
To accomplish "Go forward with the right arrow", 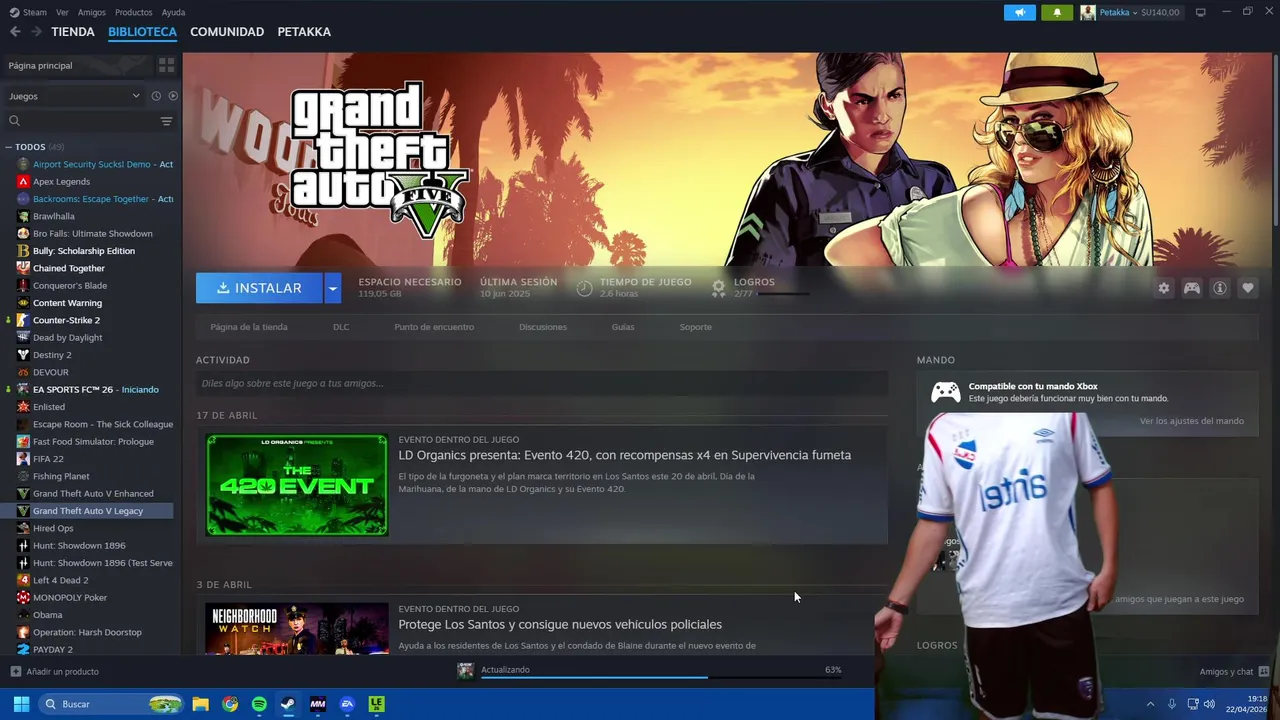I will (x=36, y=32).
